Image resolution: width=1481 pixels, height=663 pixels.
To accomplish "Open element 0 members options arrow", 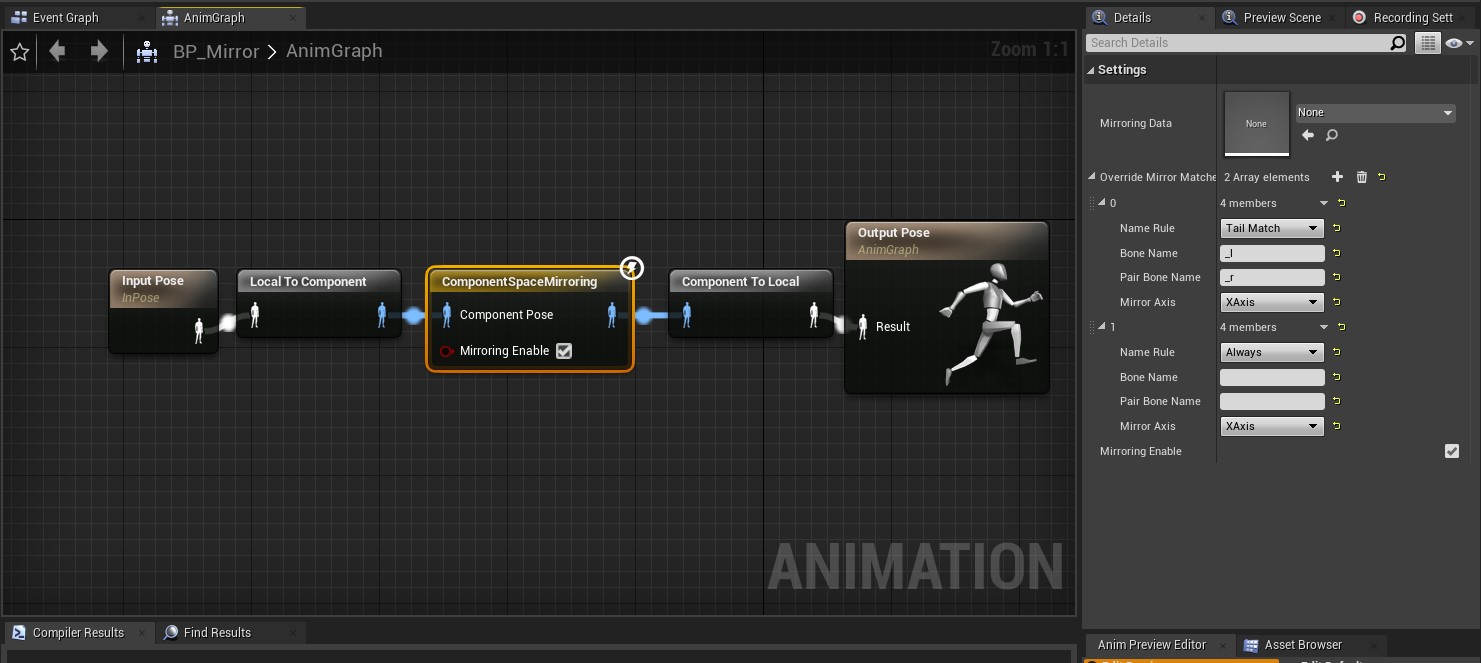I will [1323, 203].
